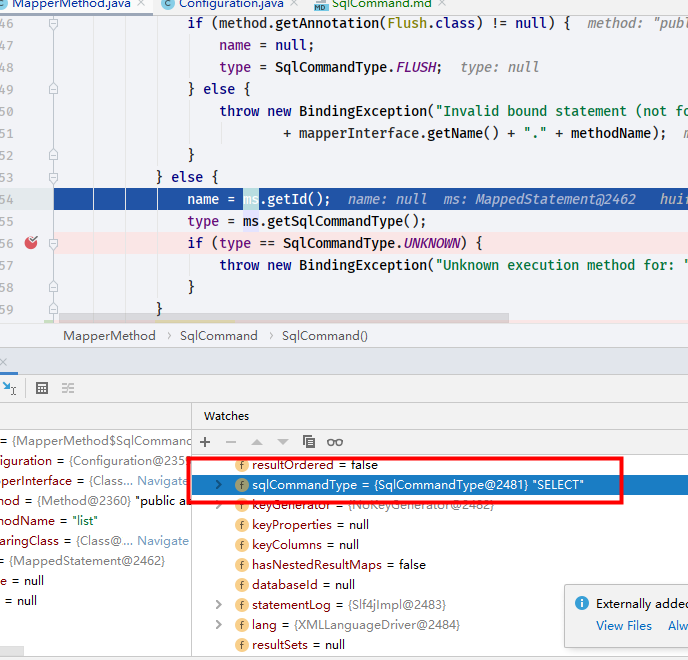688x660 pixels.
Task: Expand the statementLog tree node
Action: 219,605
